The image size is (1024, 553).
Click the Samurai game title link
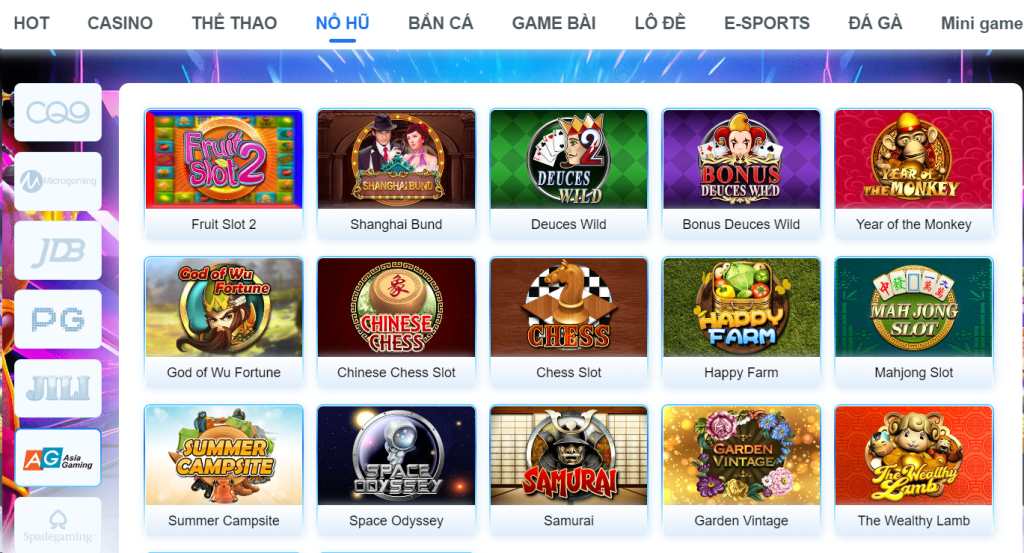click(x=569, y=521)
